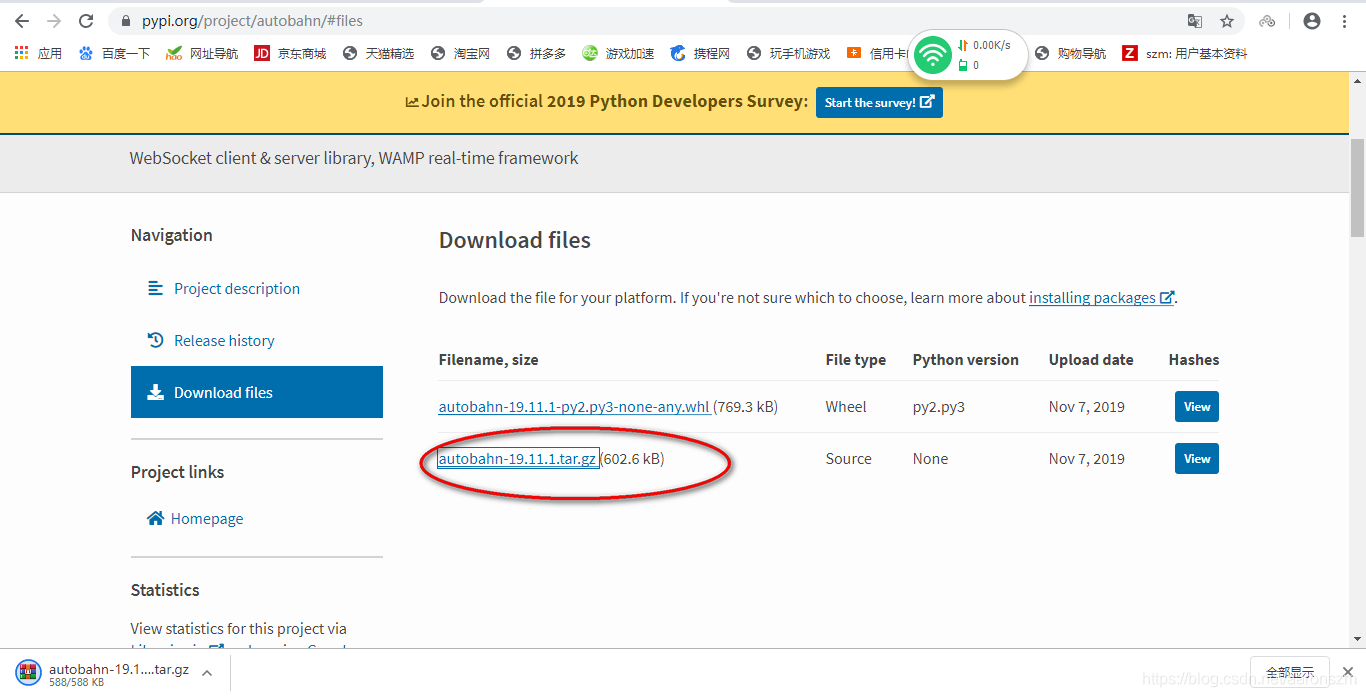Open the downloaded autobahn tar.gz in download bar
This screenshot has height=697, width=1366.
(x=119, y=670)
